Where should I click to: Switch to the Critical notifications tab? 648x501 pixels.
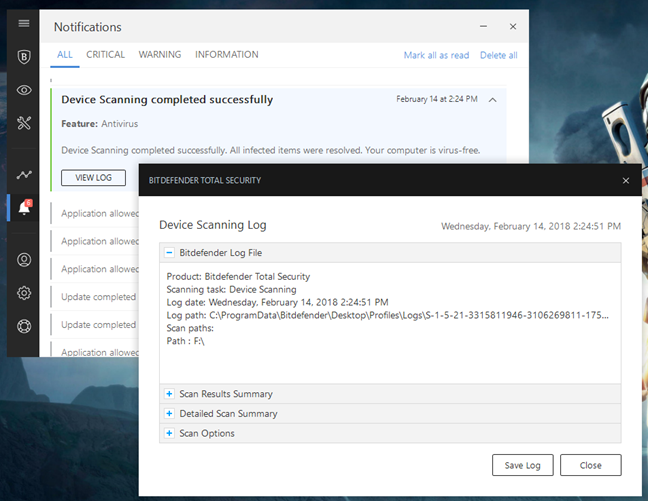point(105,55)
